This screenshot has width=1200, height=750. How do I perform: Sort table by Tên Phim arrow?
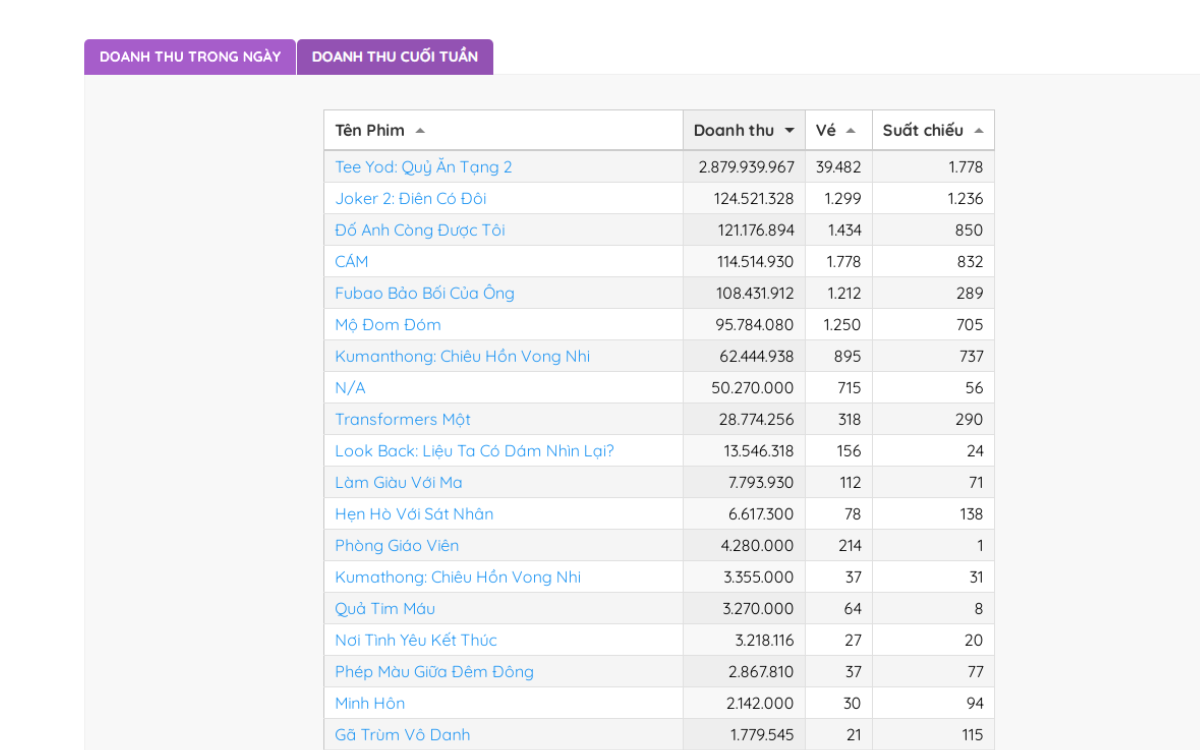pyautogui.click(x=420, y=131)
